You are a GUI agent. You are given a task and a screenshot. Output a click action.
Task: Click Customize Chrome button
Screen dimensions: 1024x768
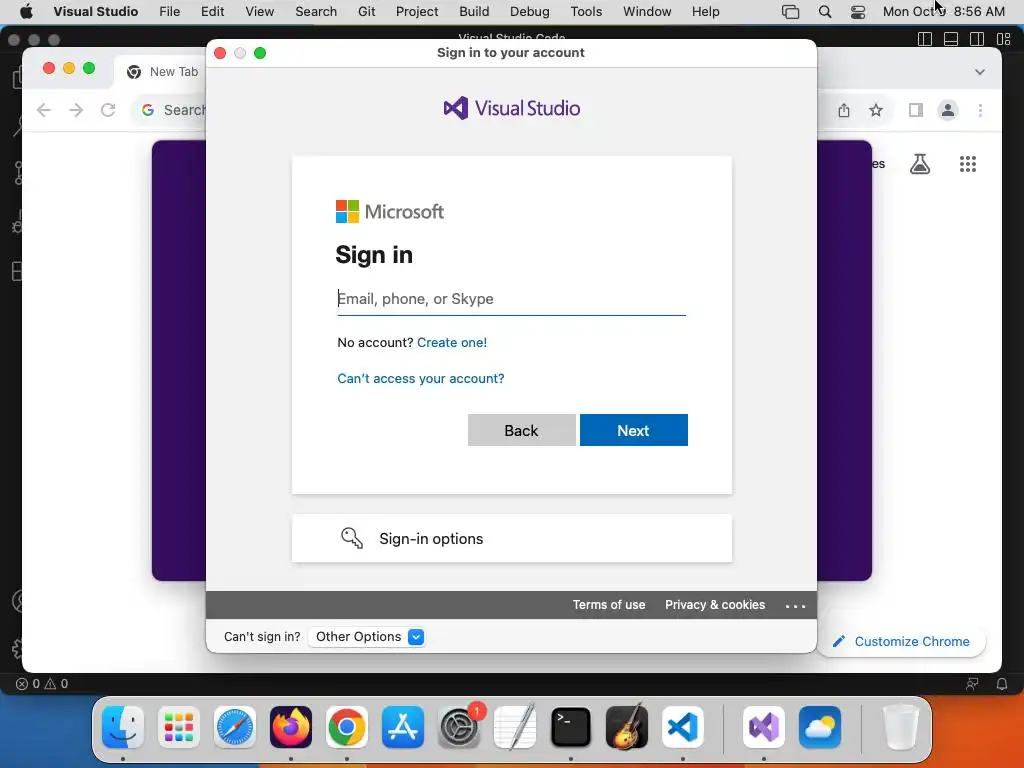(x=901, y=641)
